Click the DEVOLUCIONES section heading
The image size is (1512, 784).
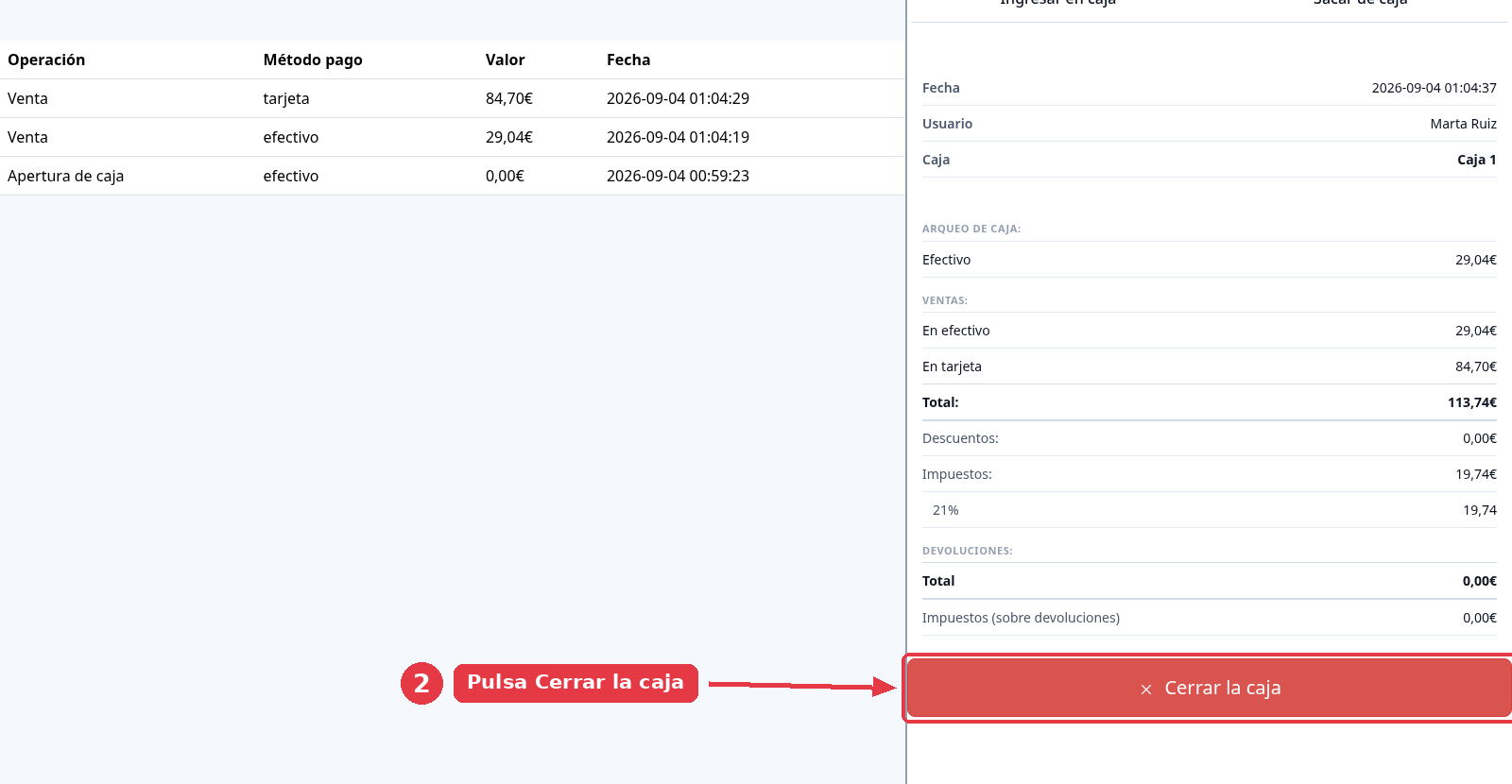(967, 551)
